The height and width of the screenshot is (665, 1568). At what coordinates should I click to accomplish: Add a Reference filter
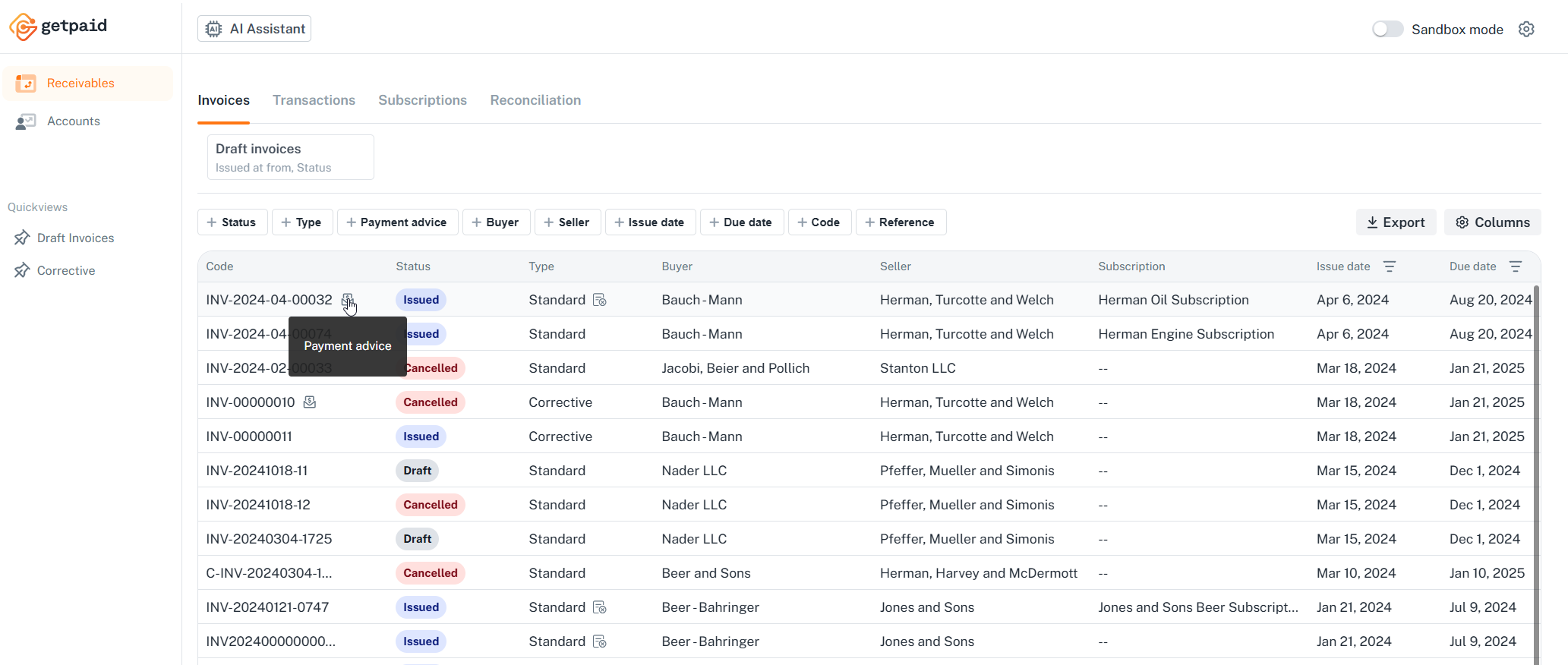(x=901, y=222)
